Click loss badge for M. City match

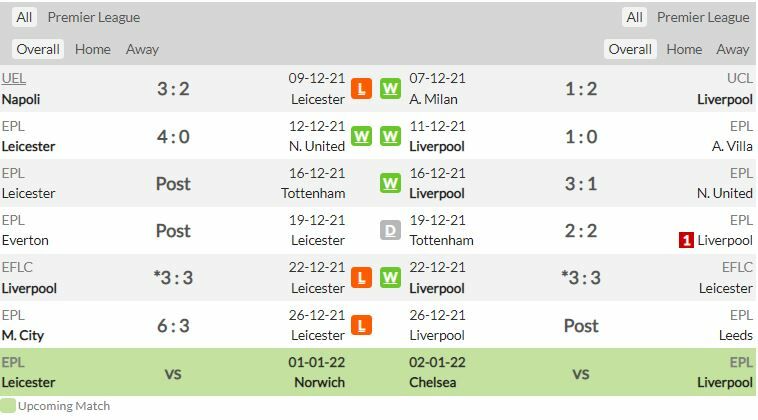click(361, 325)
